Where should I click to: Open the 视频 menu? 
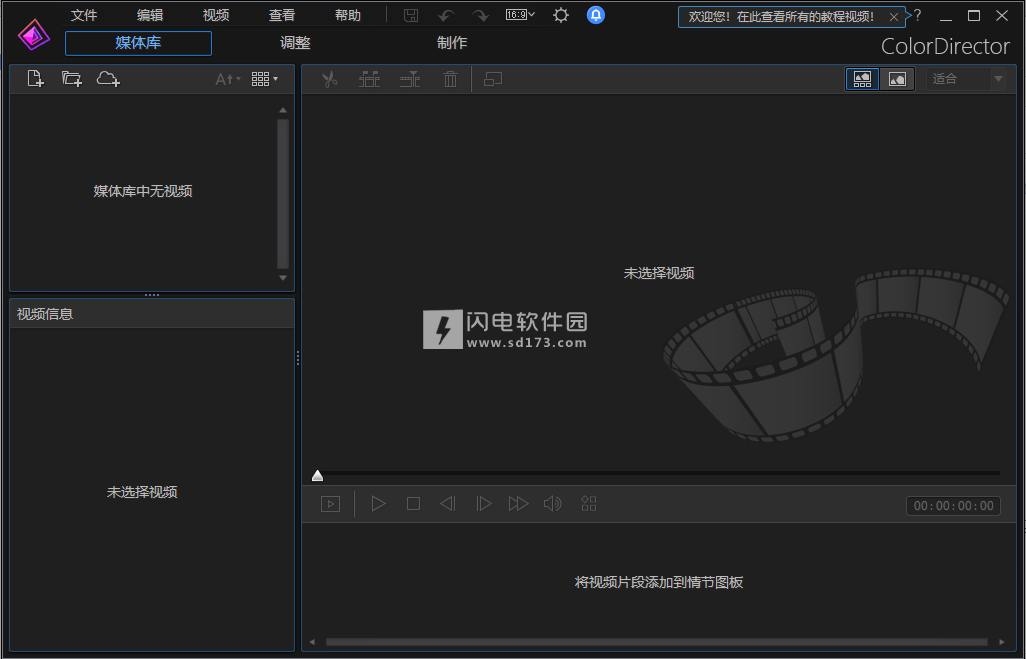[216, 15]
